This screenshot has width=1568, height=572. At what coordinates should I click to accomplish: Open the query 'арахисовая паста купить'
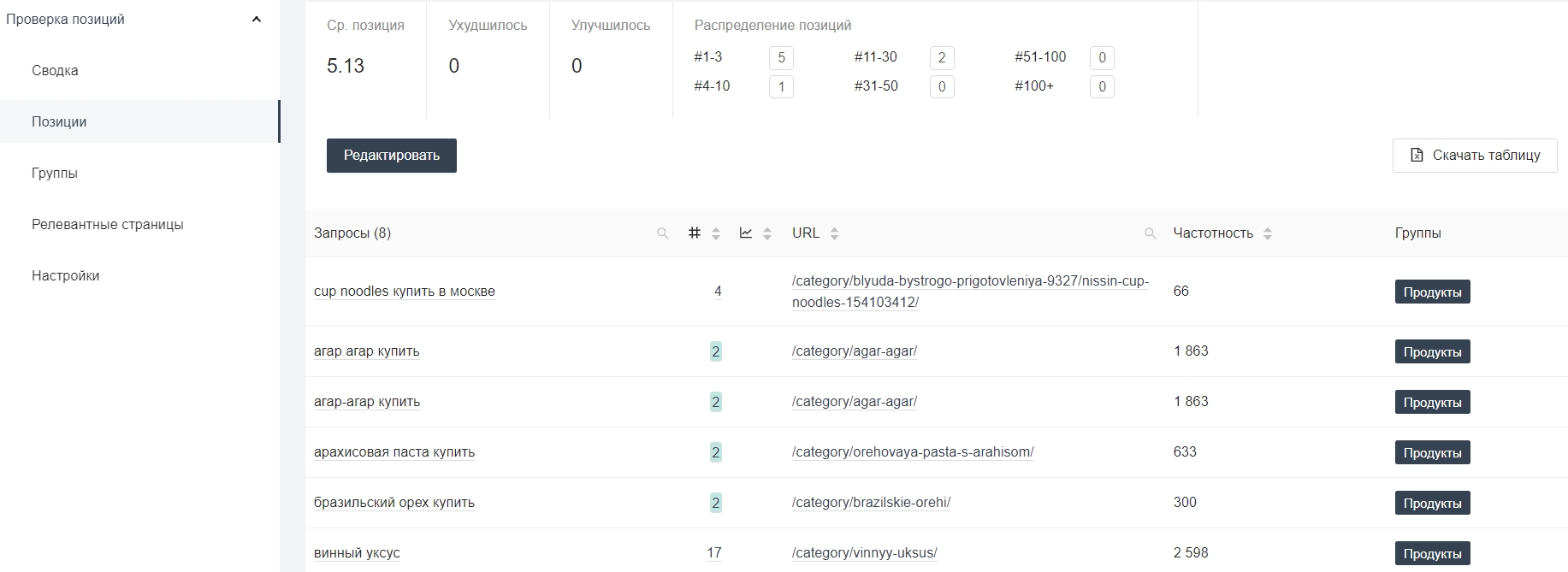394,452
